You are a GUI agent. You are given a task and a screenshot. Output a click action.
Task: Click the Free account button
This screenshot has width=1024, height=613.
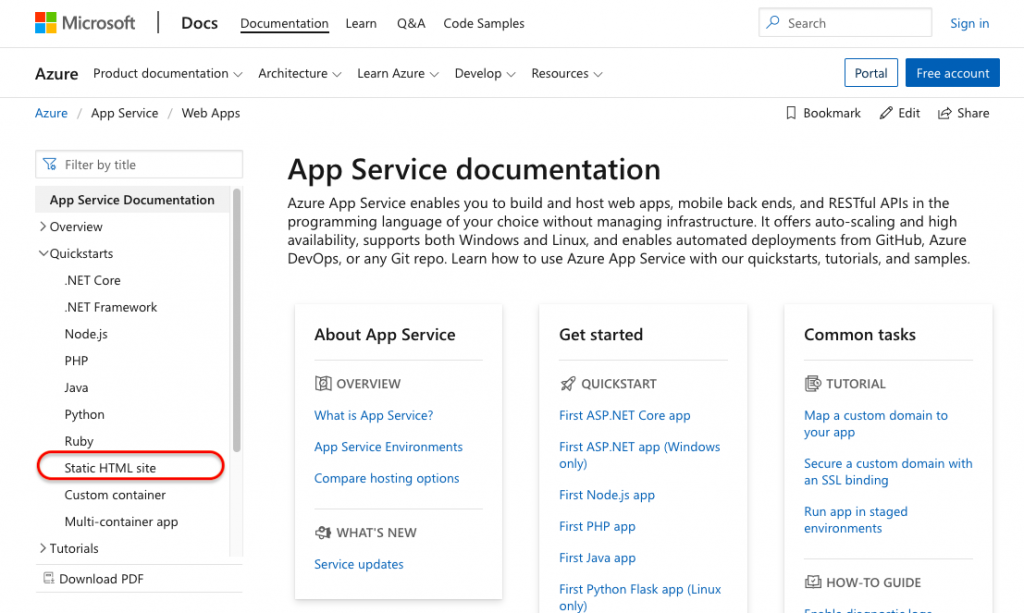tap(952, 73)
